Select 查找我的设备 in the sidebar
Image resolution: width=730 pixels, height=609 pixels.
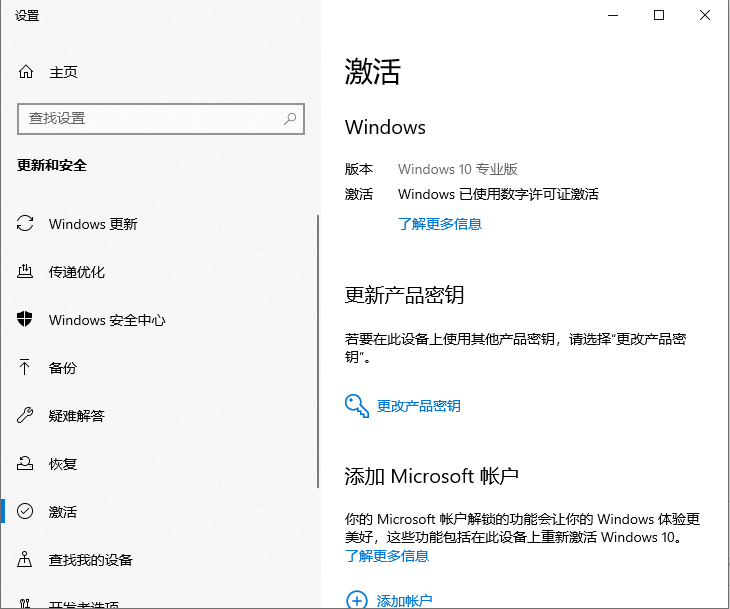(x=91, y=560)
